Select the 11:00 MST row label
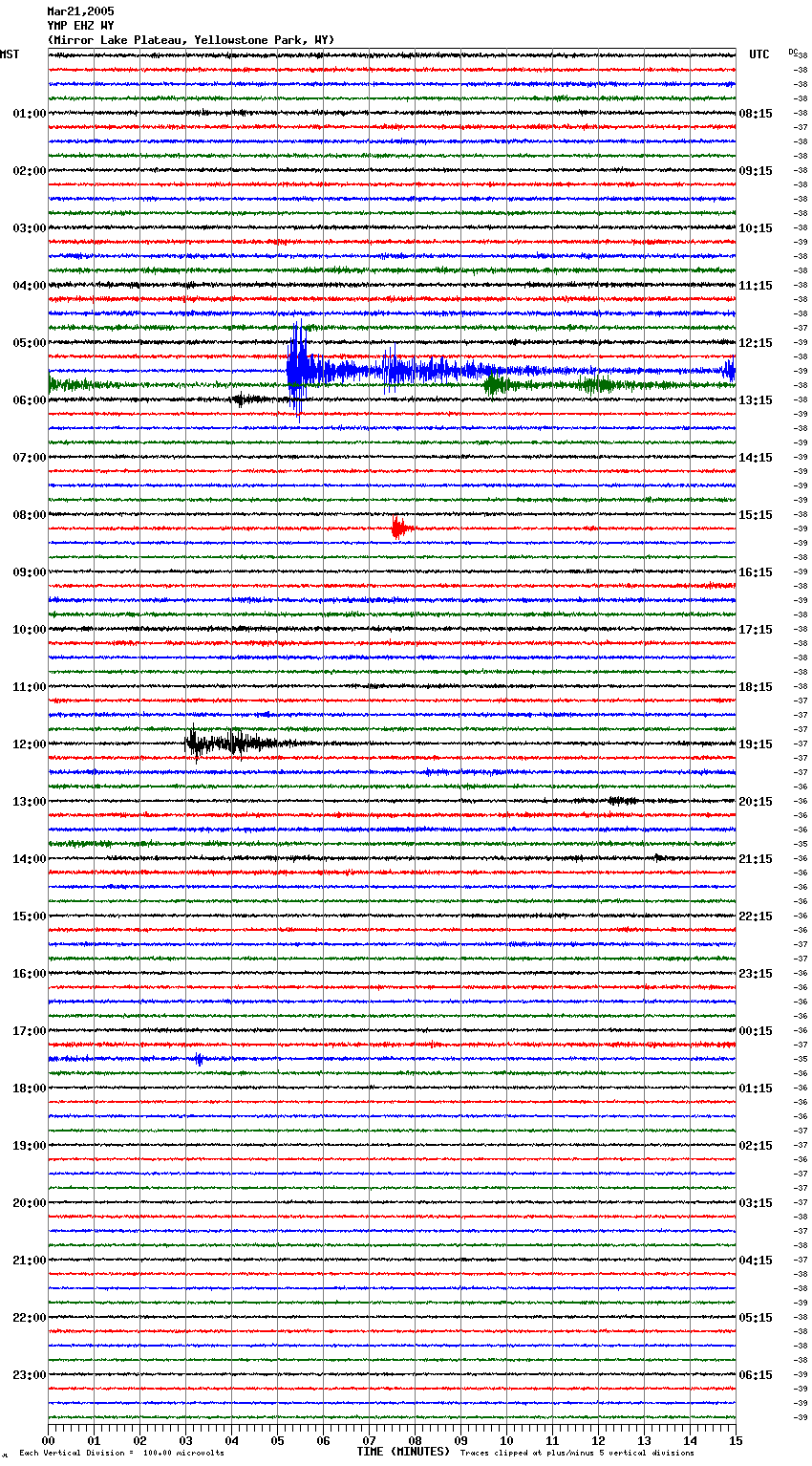The image size is (812, 1466). tap(29, 687)
